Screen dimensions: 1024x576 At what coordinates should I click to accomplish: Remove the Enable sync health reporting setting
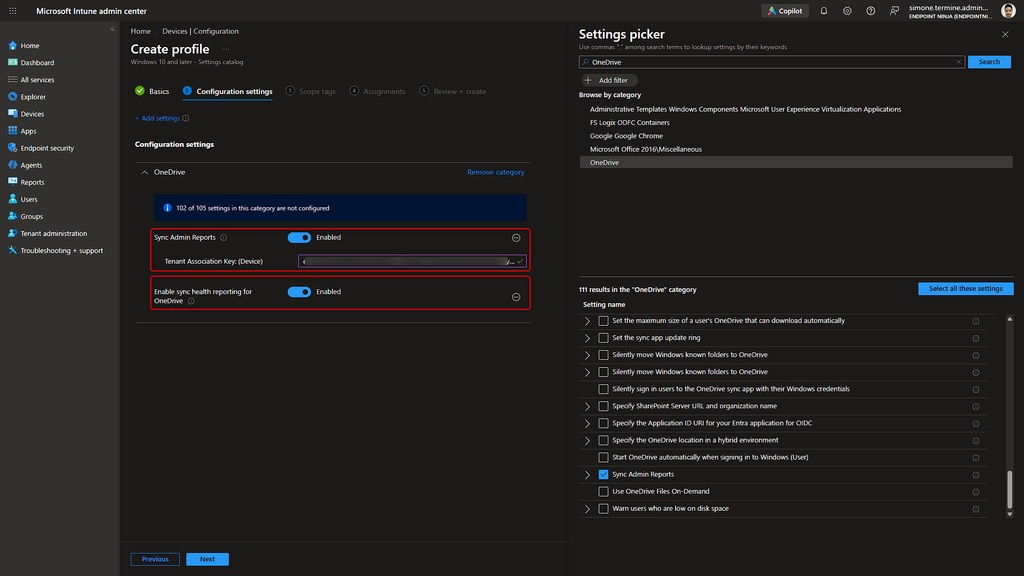coord(516,297)
